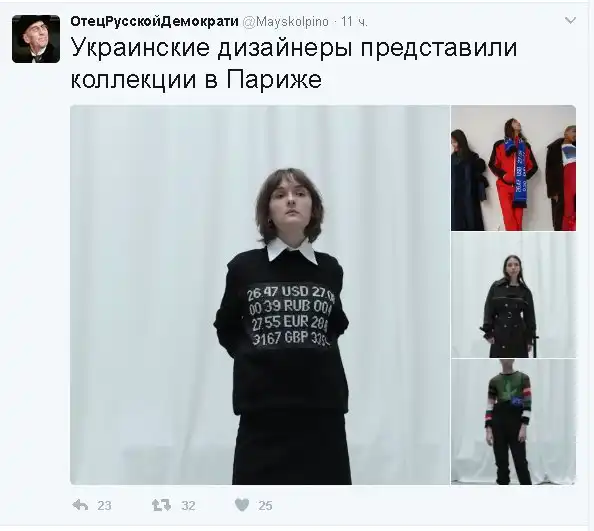Open the ОтецРусскойДемократи display name link
This screenshot has width=594, height=531.
155,22
